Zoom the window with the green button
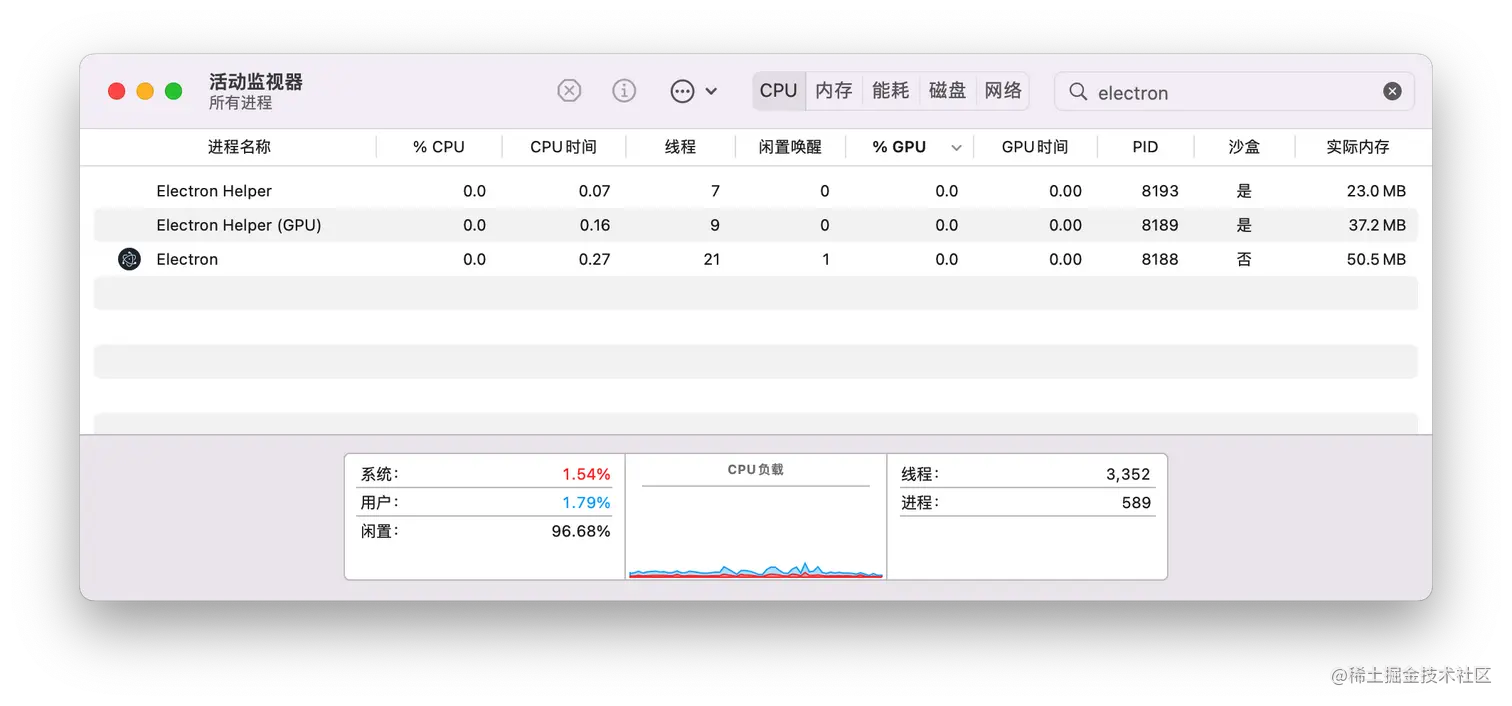Viewport: 1512px width, 706px height. (173, 91)
